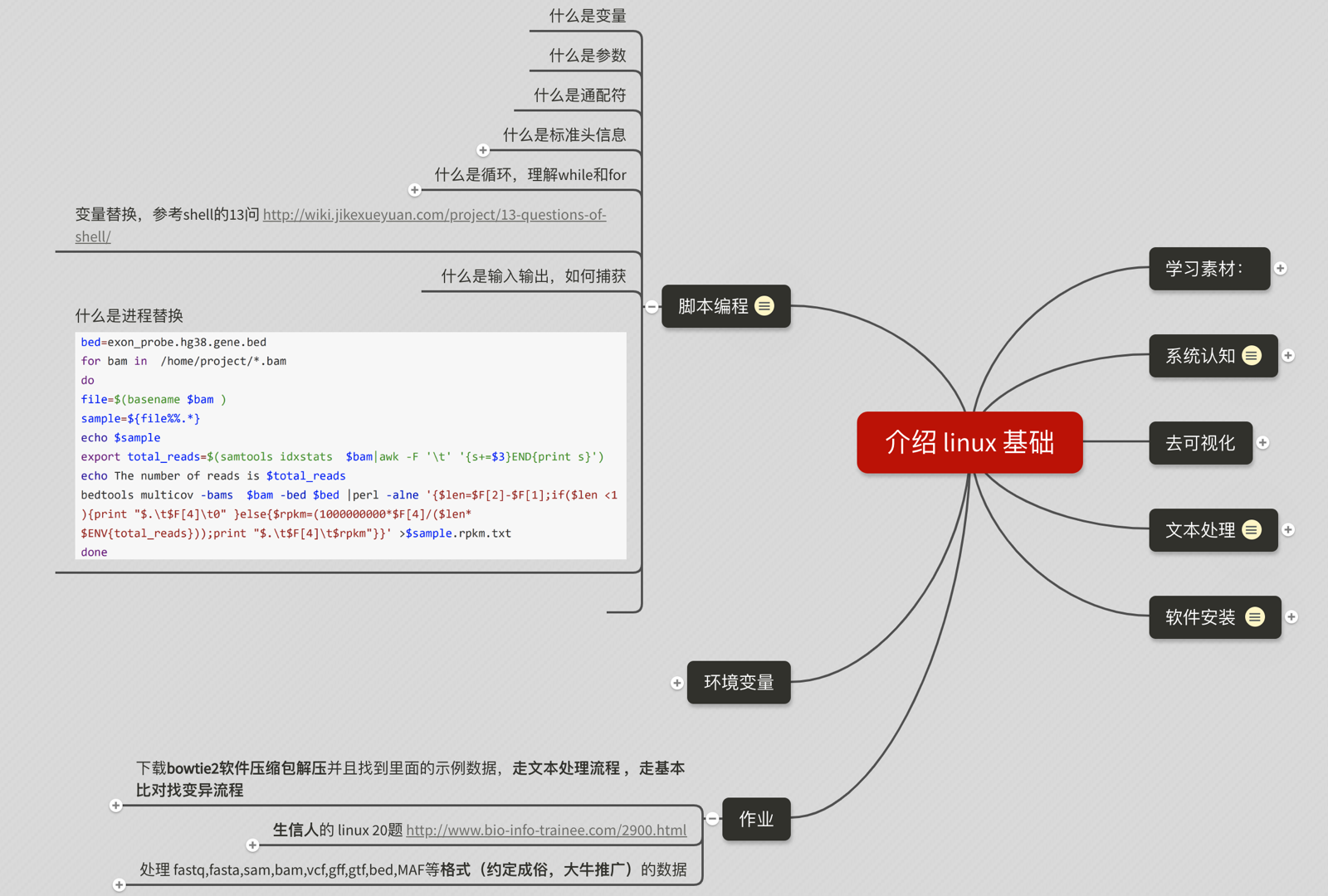Expand the 什么是循环 while和for subtopic
The image size is (1328, 896).
pos(415,190)
